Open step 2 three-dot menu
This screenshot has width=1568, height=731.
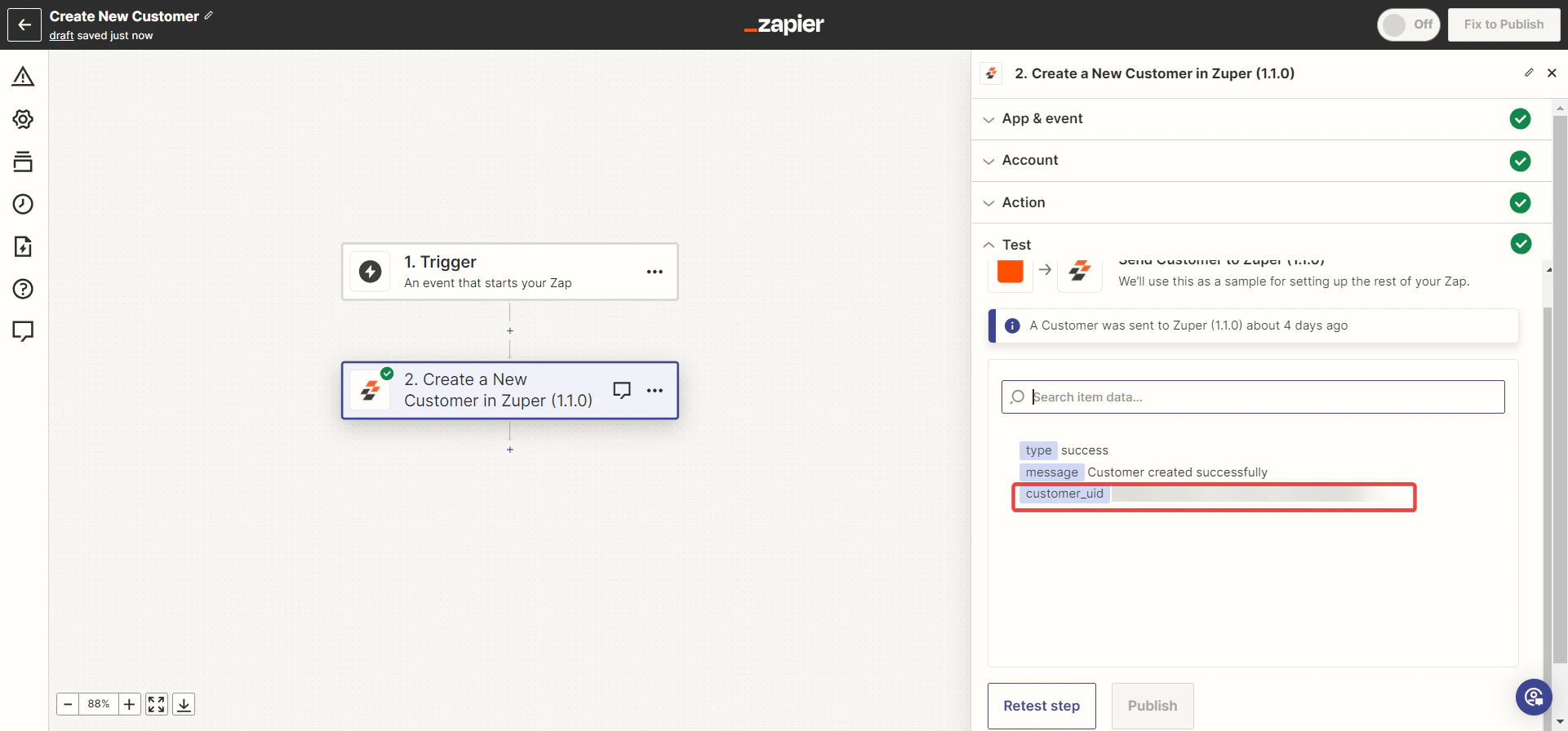655,390
